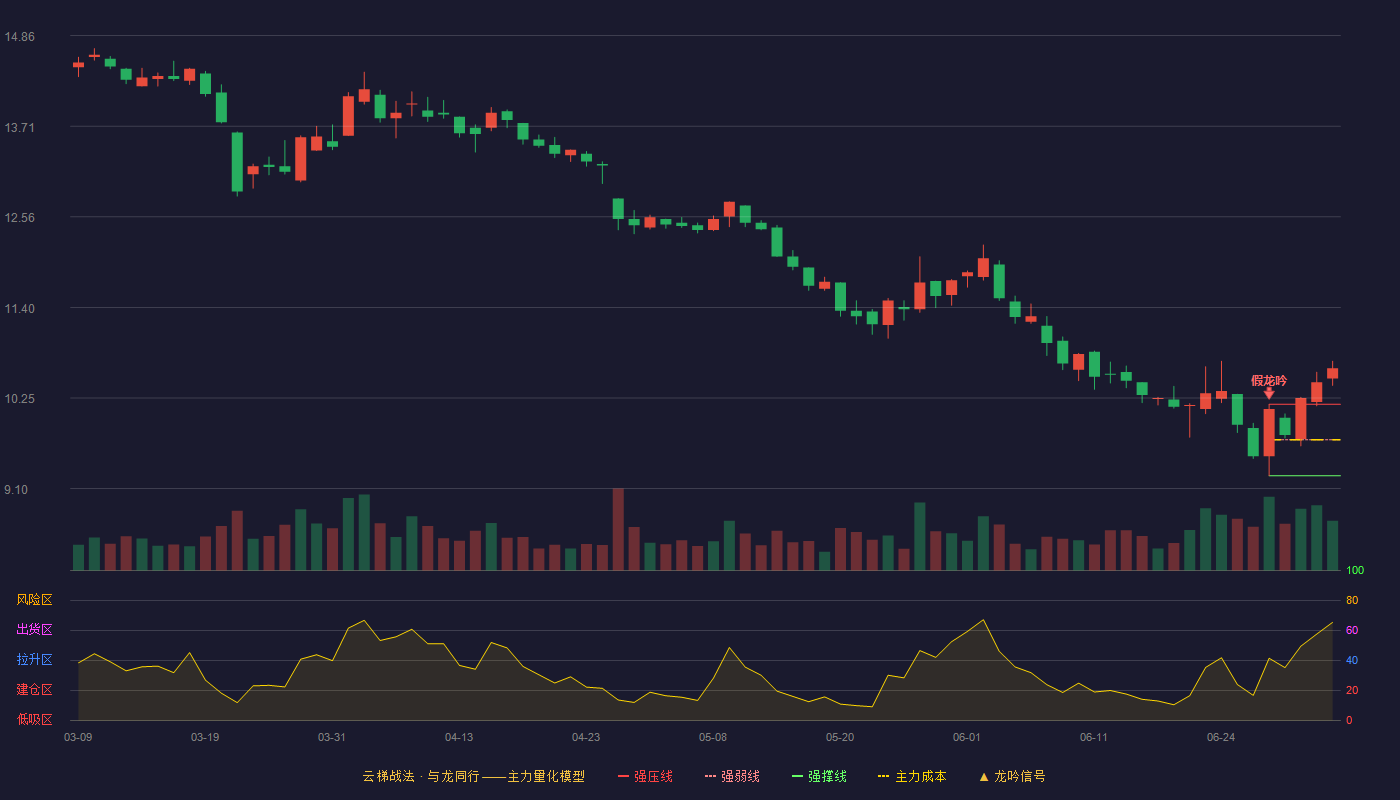Toggle the 强撑线 legend entry

(819, 776)
